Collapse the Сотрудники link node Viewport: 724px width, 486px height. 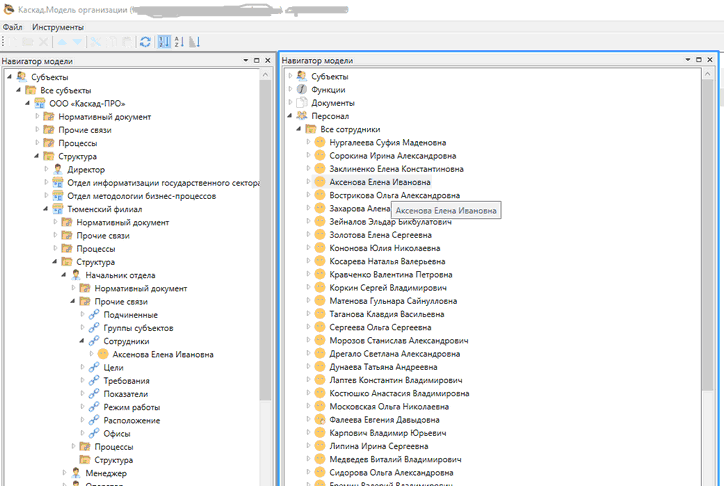coord(82,341)
